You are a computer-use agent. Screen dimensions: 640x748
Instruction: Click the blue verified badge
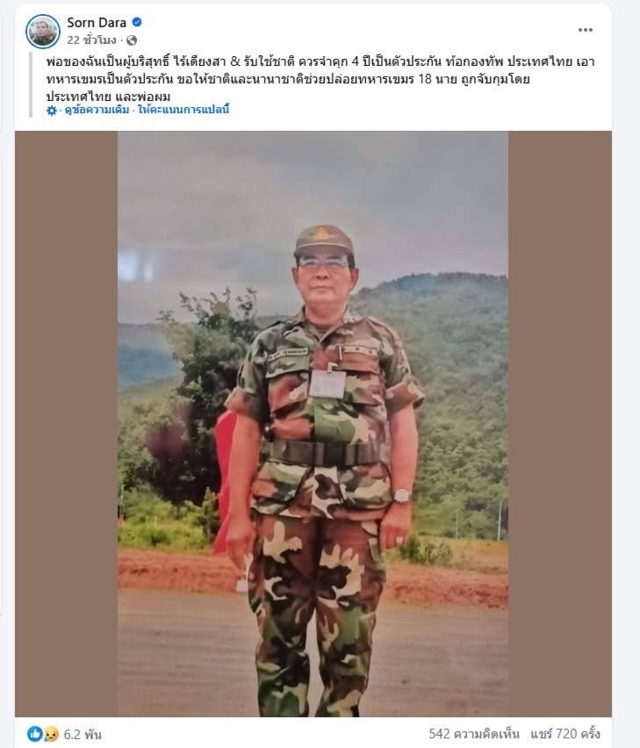137,22
